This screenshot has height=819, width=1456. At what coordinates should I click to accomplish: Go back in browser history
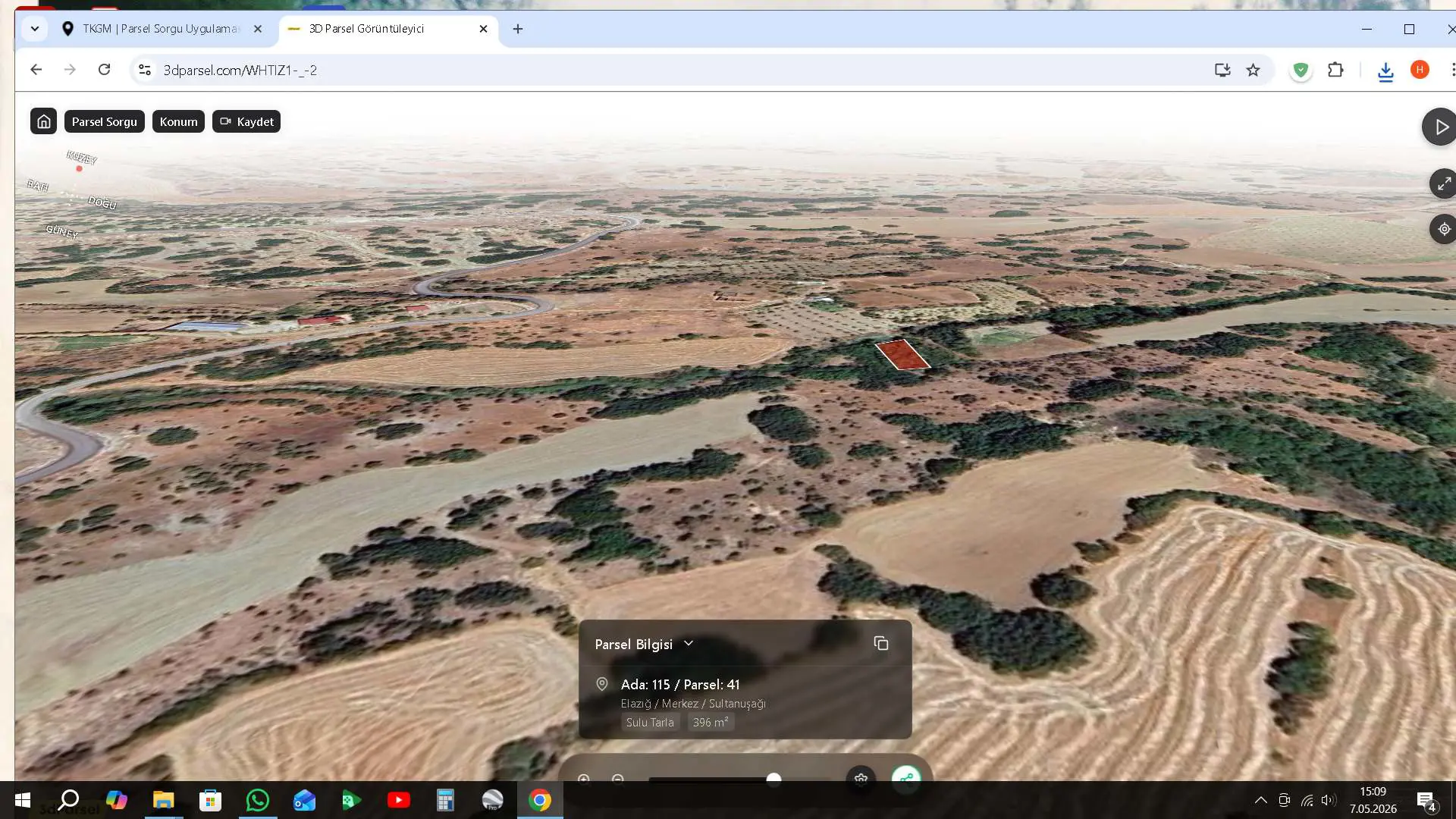(36, 70)
